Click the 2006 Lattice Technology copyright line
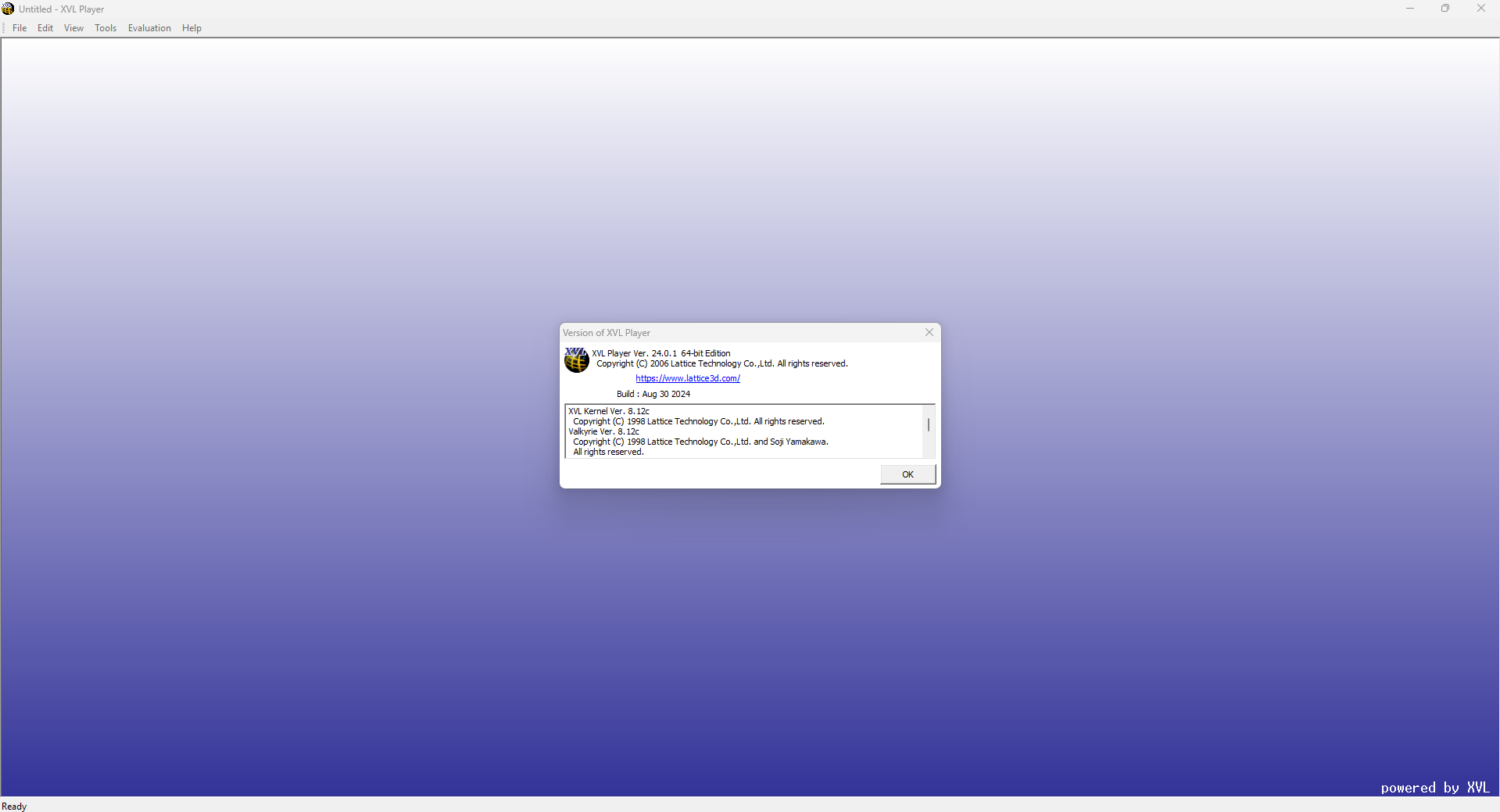The image size is (1500, 812). coord(722,363)
